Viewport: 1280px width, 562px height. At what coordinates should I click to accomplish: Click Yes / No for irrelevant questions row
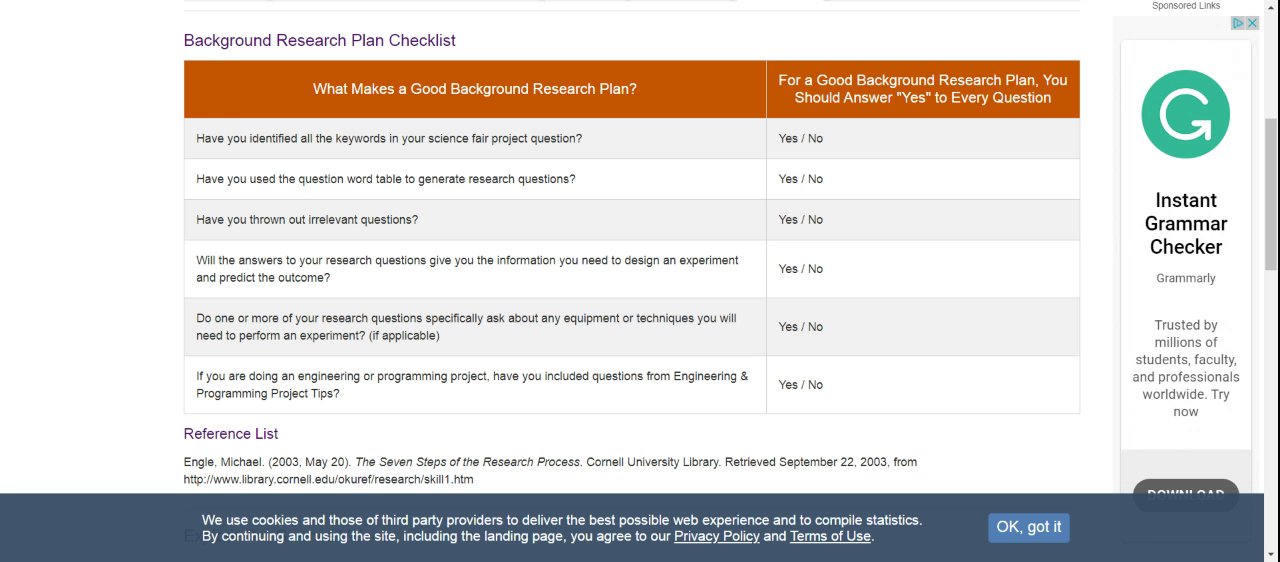point(801,219)
